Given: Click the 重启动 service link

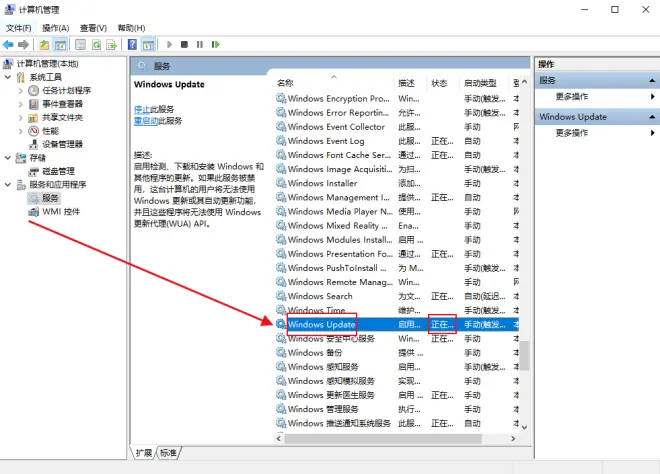Looking at the screenshot, I should 146,121.
